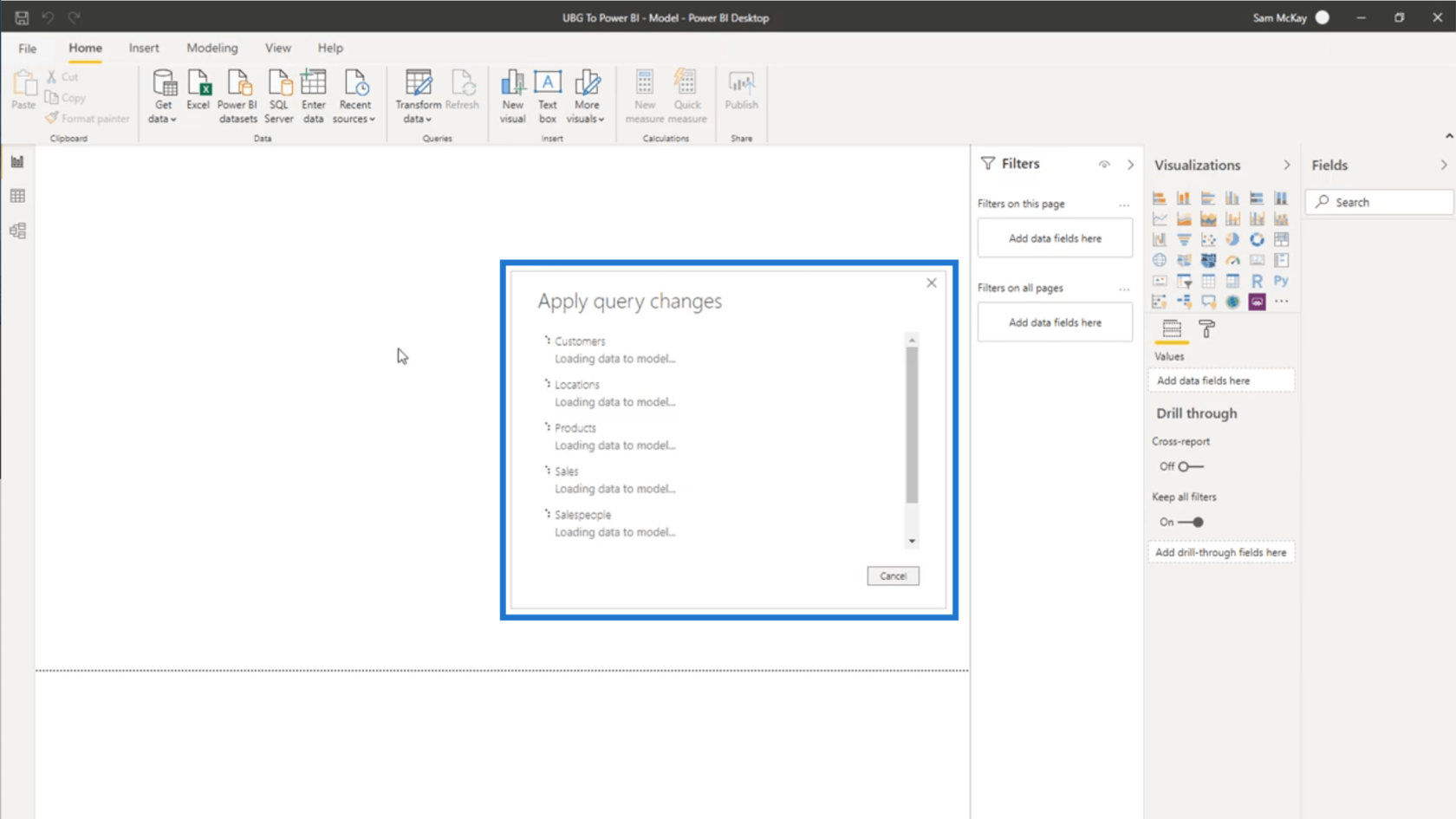Switch to Model view in sidebar
1456x819 pixels.
(x=17, y=231)
